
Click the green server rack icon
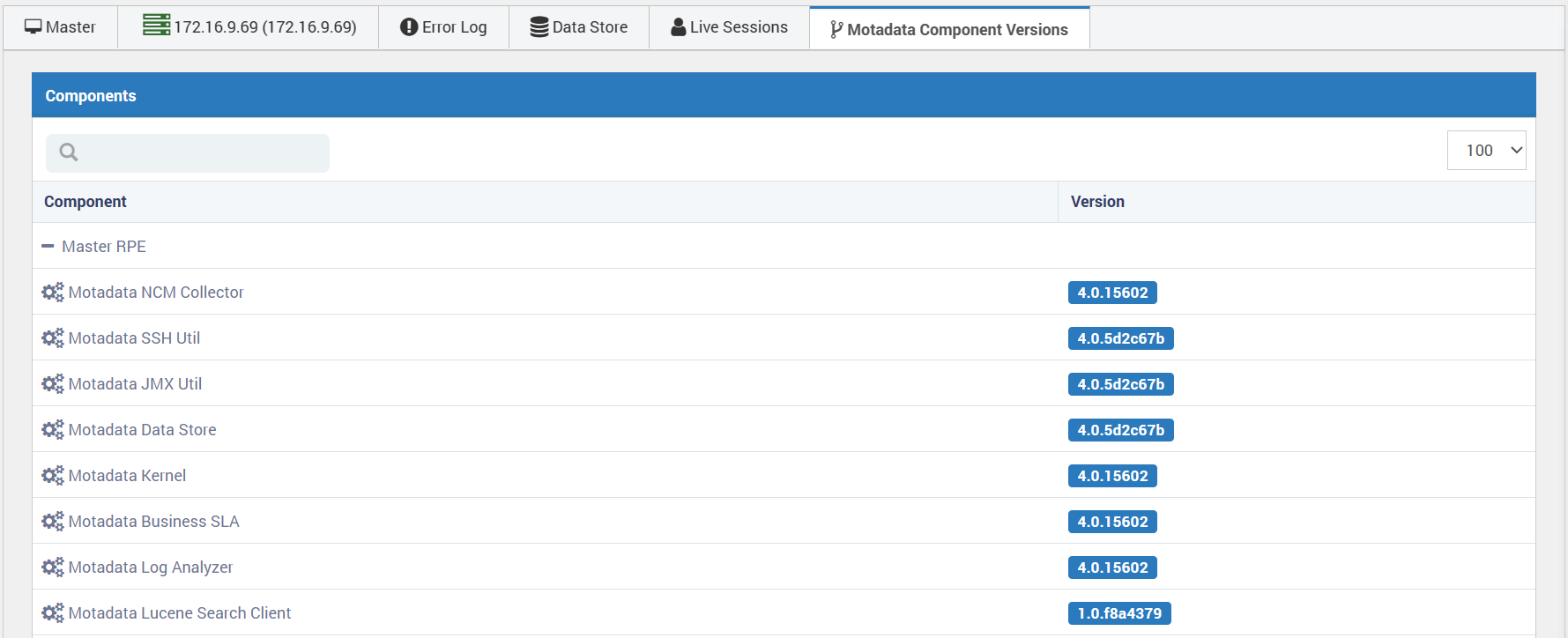click(x=156, y=26)
